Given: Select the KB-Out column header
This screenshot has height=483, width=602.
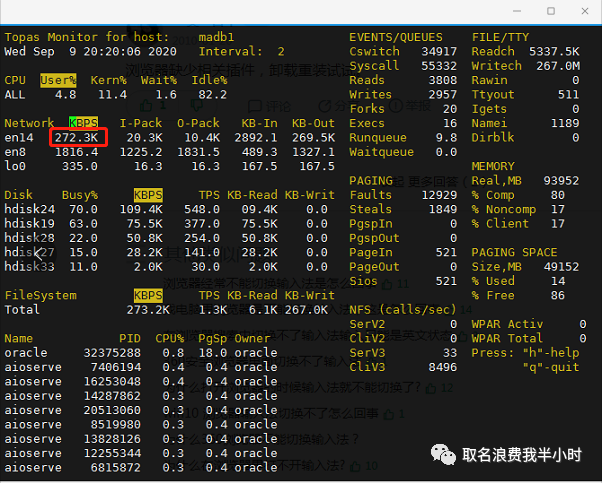Looking at the screenshot, I should click(x=313, y=123).
